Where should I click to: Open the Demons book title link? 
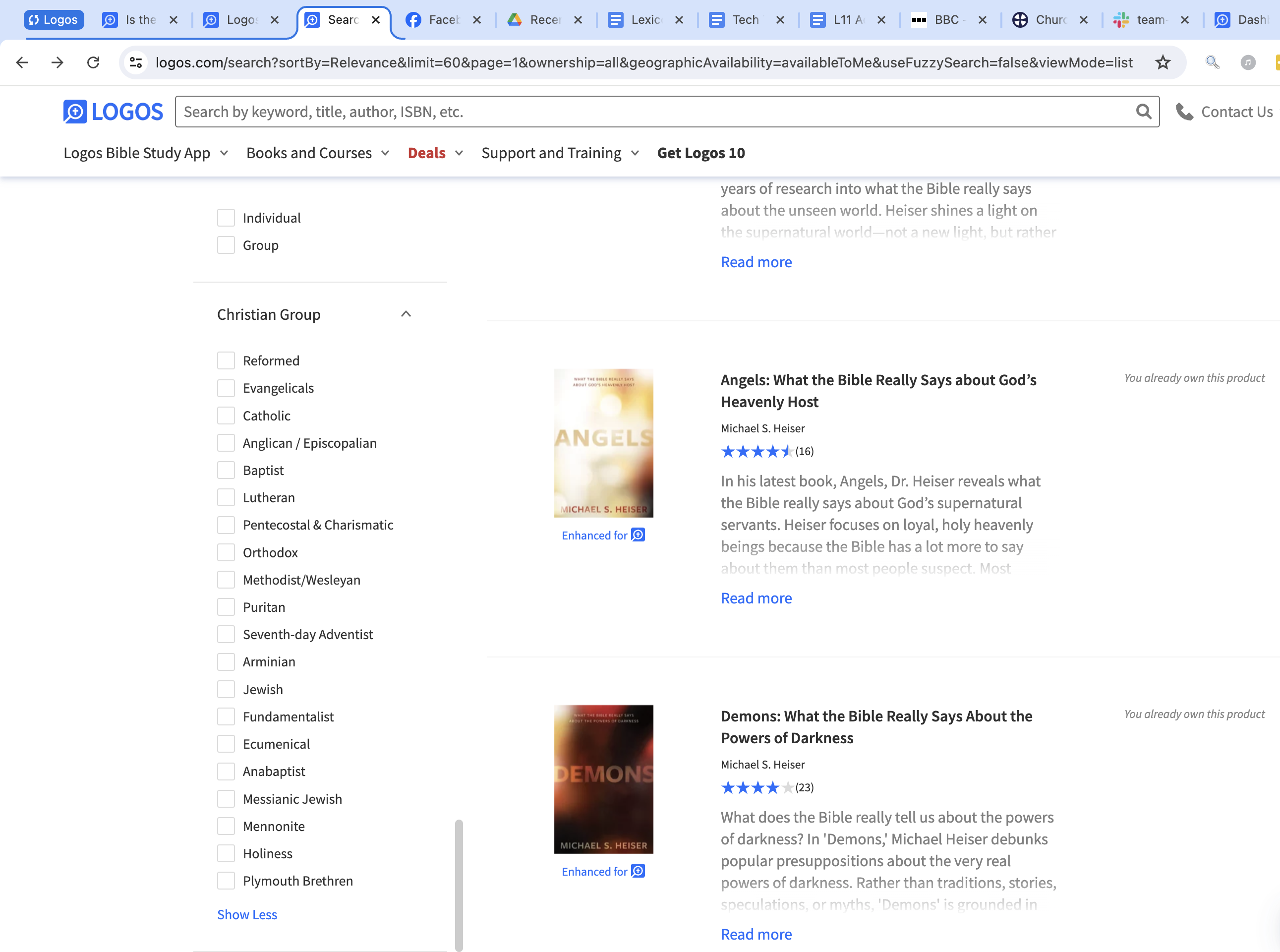click(x=876, y=727)
